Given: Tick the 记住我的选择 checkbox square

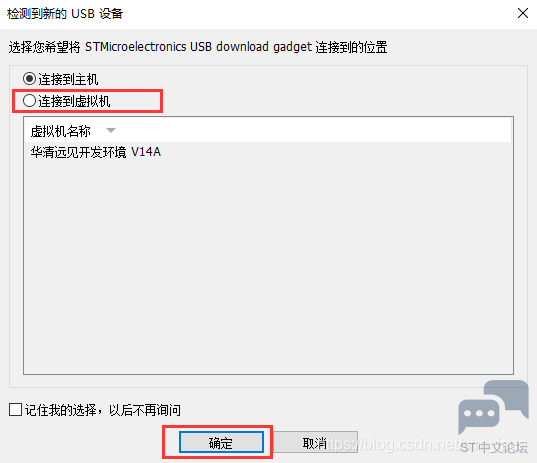Looking at the screenshot, I should 15,410.
